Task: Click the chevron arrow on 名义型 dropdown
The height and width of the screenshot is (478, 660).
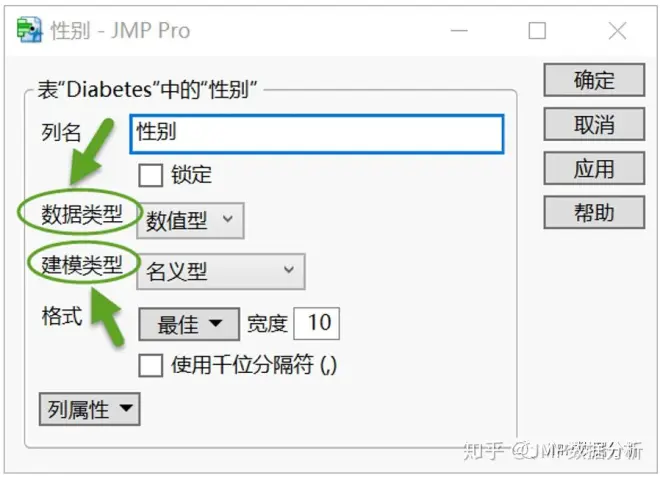Action: coord(289,269)
